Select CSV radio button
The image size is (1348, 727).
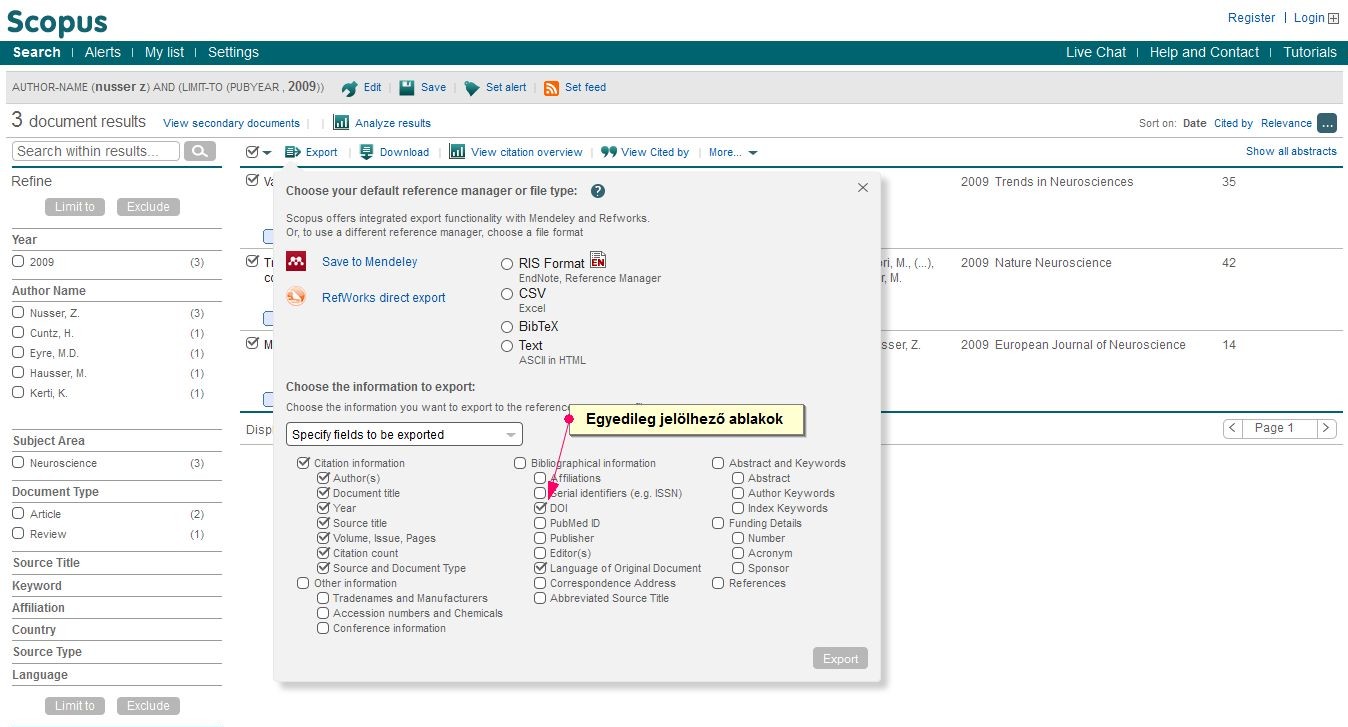[507, 294]
